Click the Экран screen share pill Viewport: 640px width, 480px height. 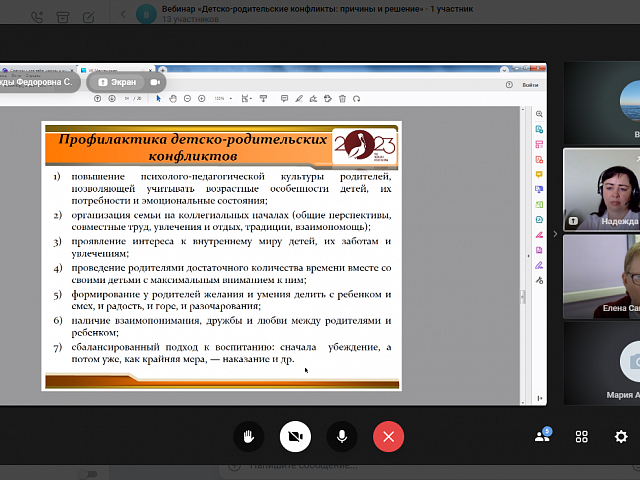(x=118, y=82)
